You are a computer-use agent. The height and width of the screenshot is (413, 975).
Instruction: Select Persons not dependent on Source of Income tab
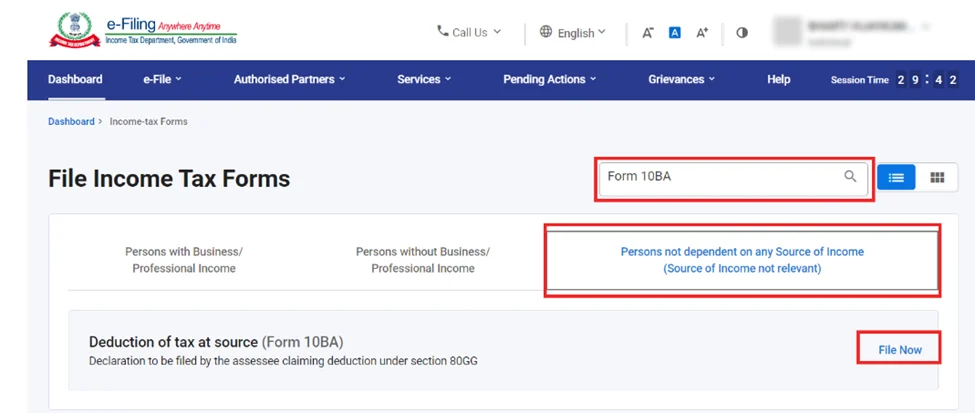[x=742, y=260]
